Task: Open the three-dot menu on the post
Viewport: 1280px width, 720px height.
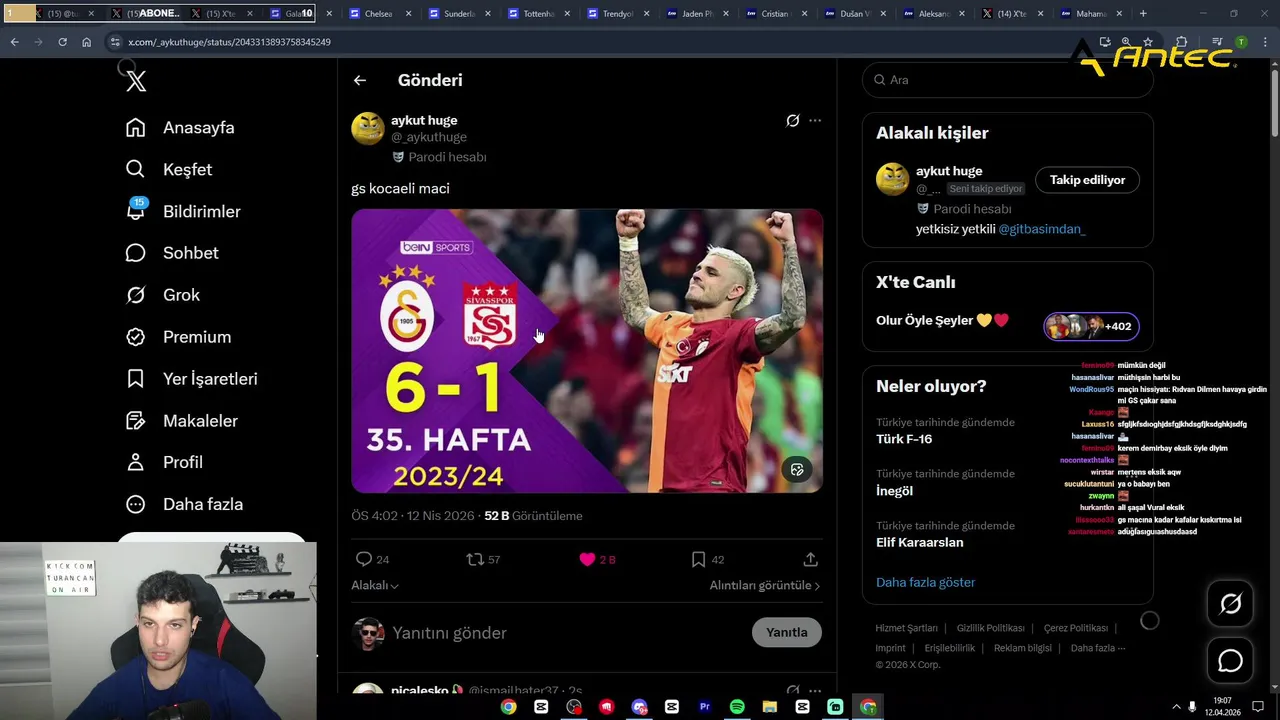Action: (815, 120)
